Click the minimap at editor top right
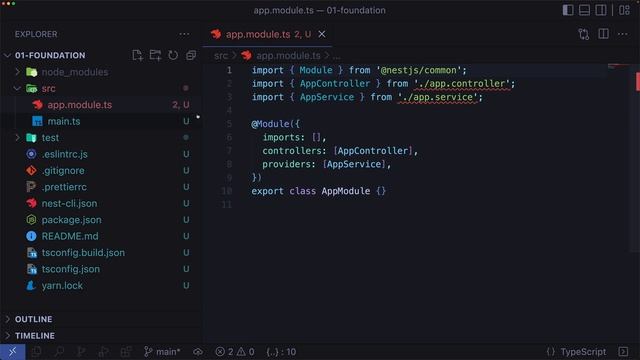The width and height of the screenshot is (640, 360). pyautogui.click(x=619, y=67)
